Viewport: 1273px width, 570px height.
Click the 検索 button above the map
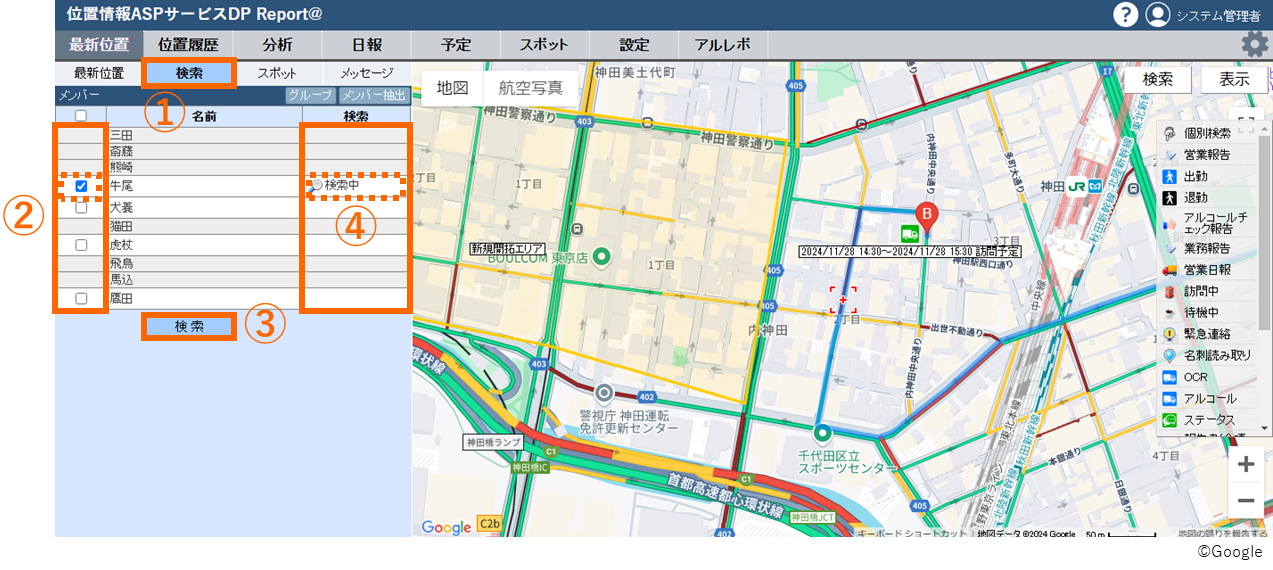click(1158, 80)
